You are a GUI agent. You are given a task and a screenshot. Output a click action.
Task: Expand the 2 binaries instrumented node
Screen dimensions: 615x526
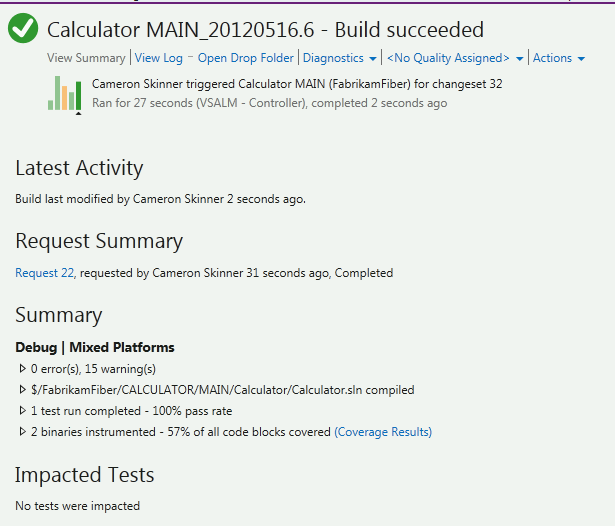[x=22, y=432]
